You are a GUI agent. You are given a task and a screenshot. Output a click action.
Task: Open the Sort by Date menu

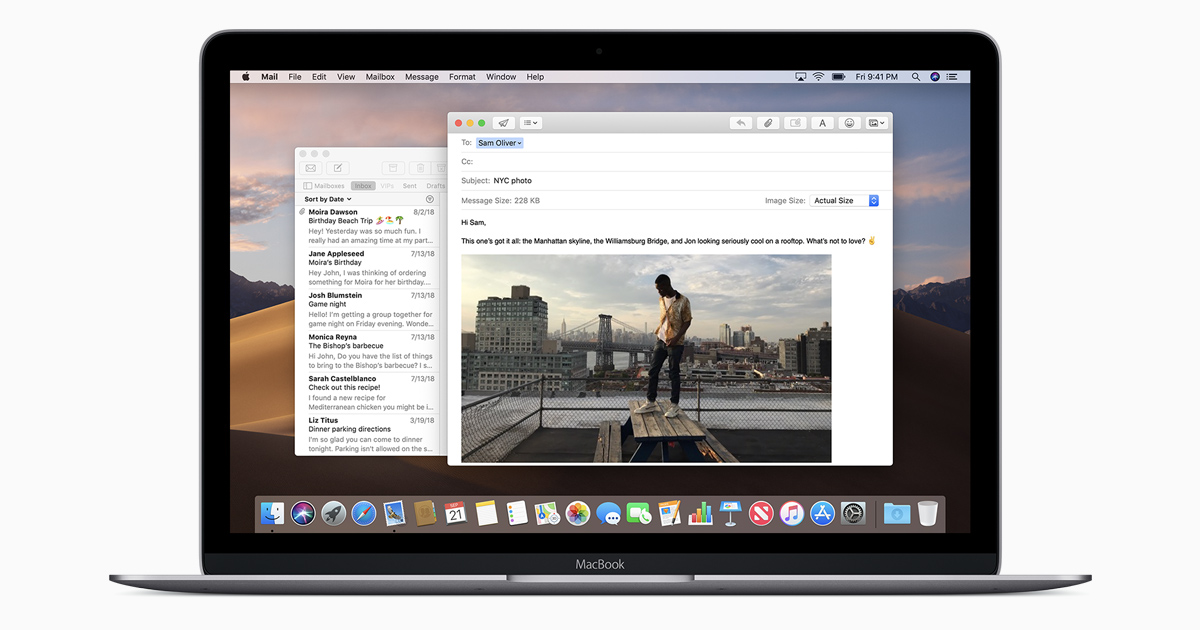pos(324,199)
